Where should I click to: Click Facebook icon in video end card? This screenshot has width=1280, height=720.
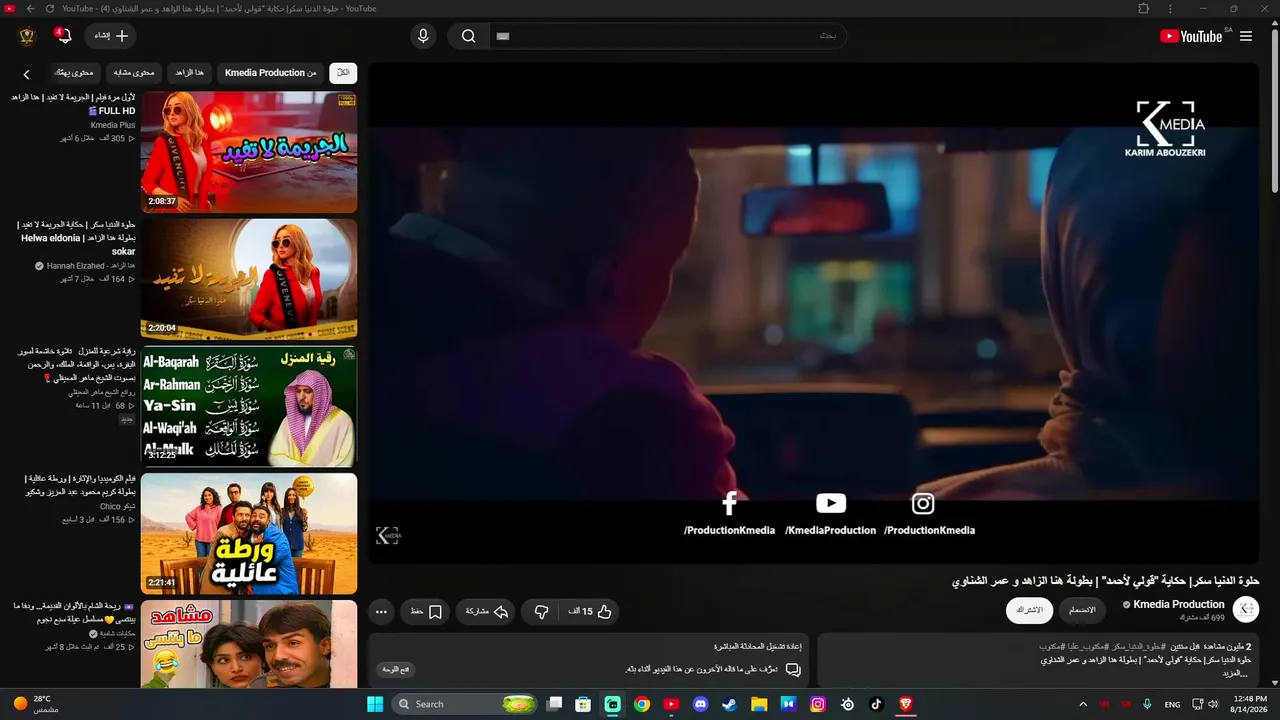click(x=730, y=503)
